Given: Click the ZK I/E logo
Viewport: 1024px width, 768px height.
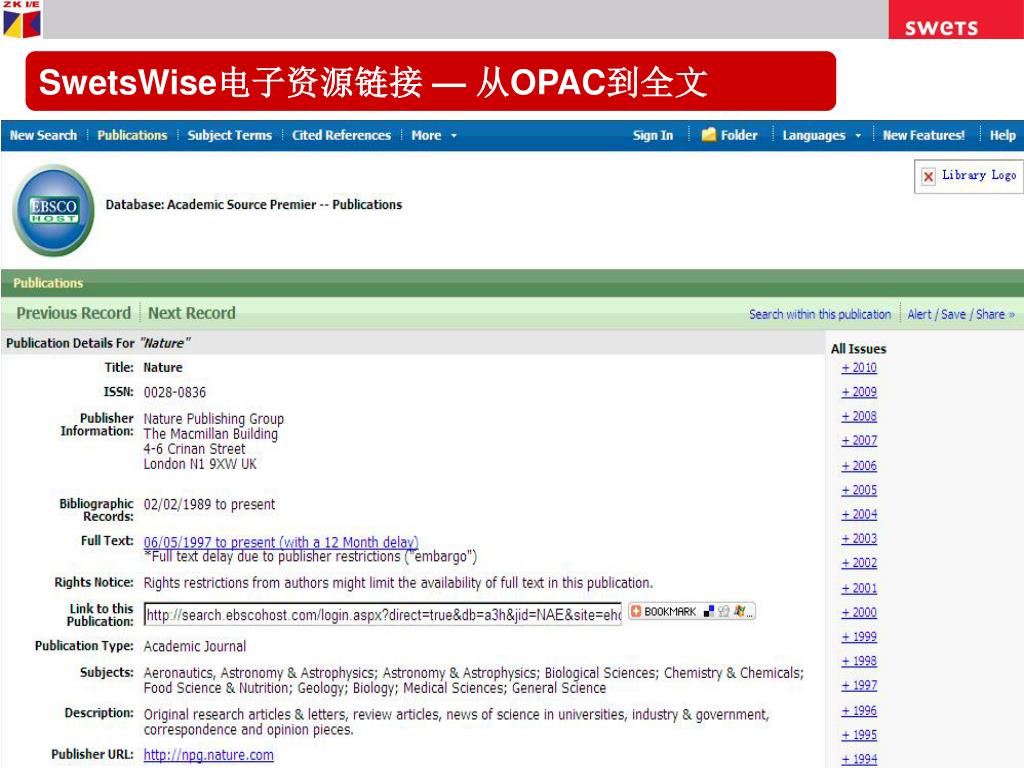Looking at the screenshot, I should [22, 19].
